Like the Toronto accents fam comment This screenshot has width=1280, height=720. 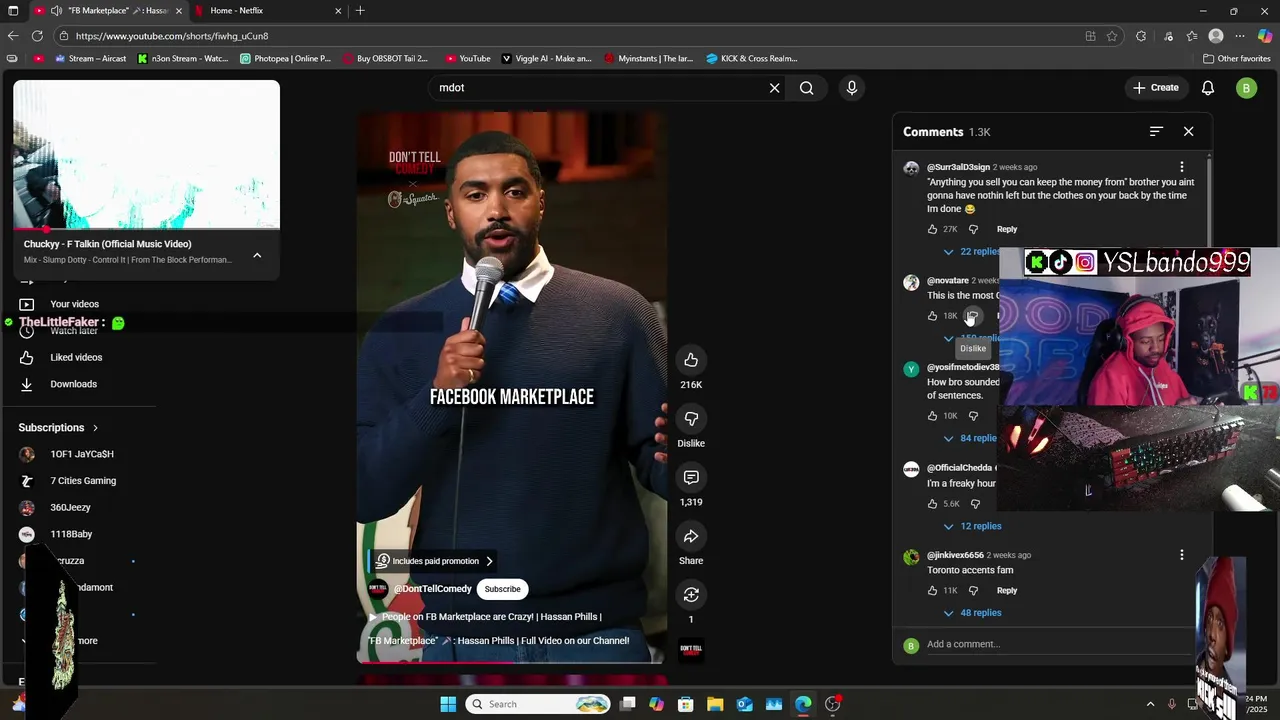(933, 591)
